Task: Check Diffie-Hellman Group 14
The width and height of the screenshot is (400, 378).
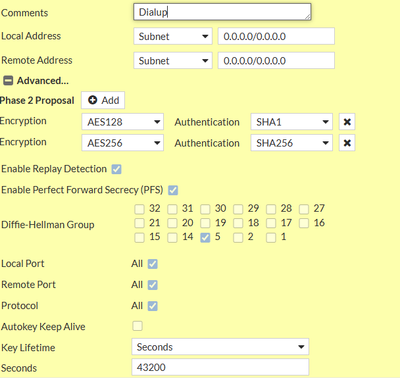Action: pyautogui.click(x=172, y=237)
